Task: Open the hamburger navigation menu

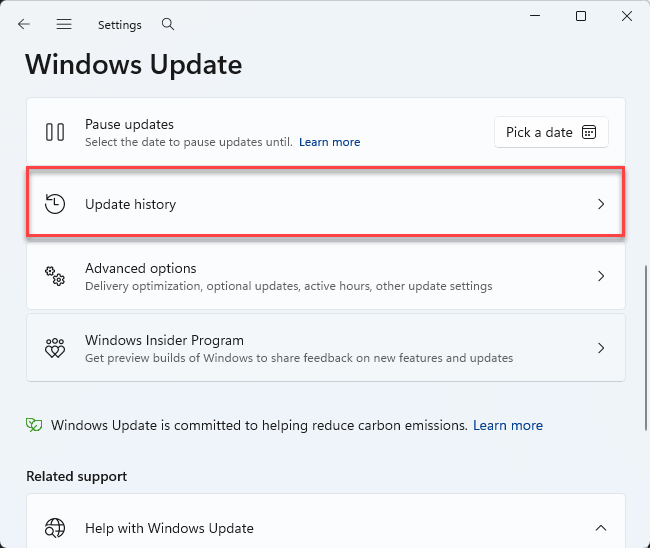Action: pos(64,24)
